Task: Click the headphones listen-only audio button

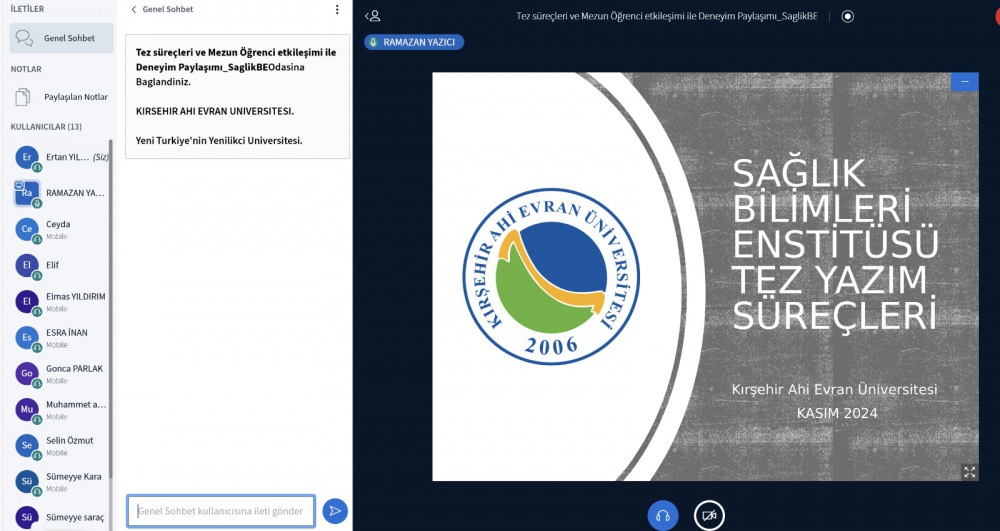Action: (x=663, y=515)
